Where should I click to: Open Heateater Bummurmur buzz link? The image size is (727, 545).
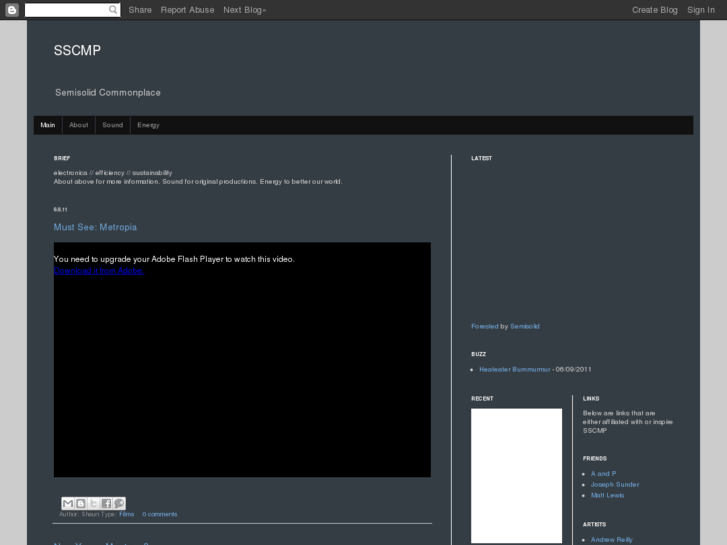pyautogui.click(x=515, y=370)
